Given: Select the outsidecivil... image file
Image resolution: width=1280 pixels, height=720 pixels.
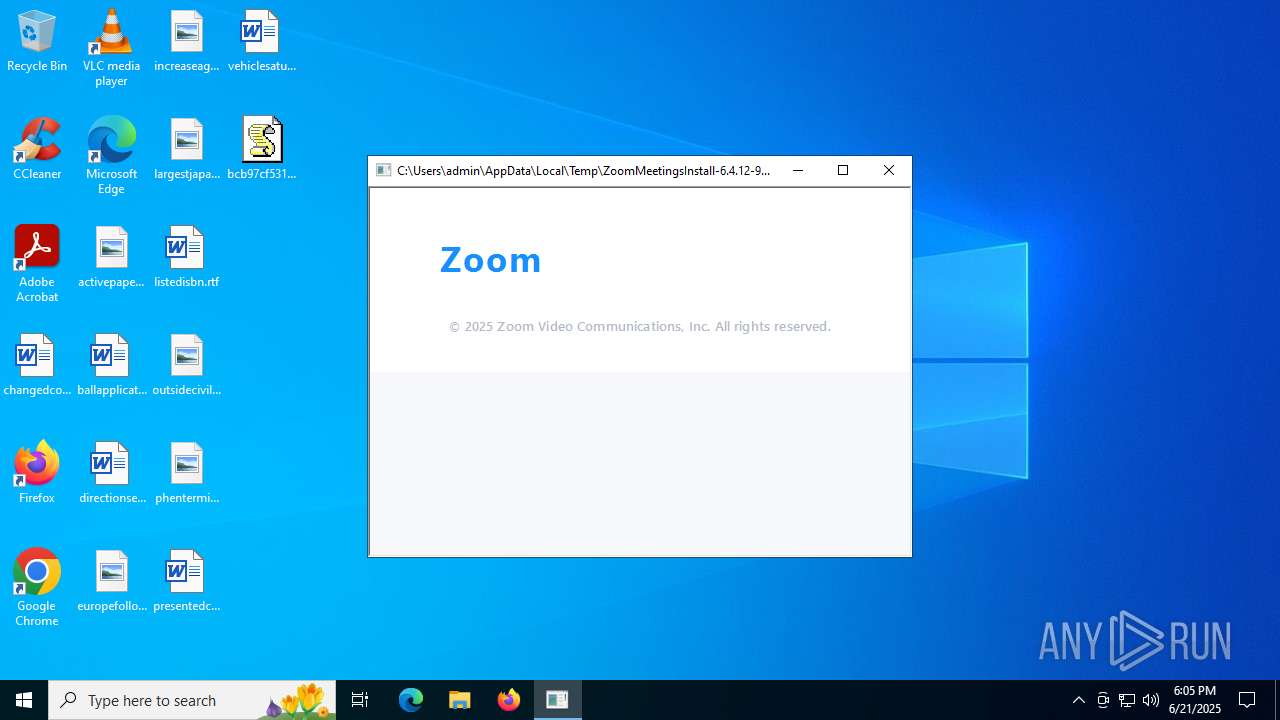Looking at the screenshot, I should [187, 365].
